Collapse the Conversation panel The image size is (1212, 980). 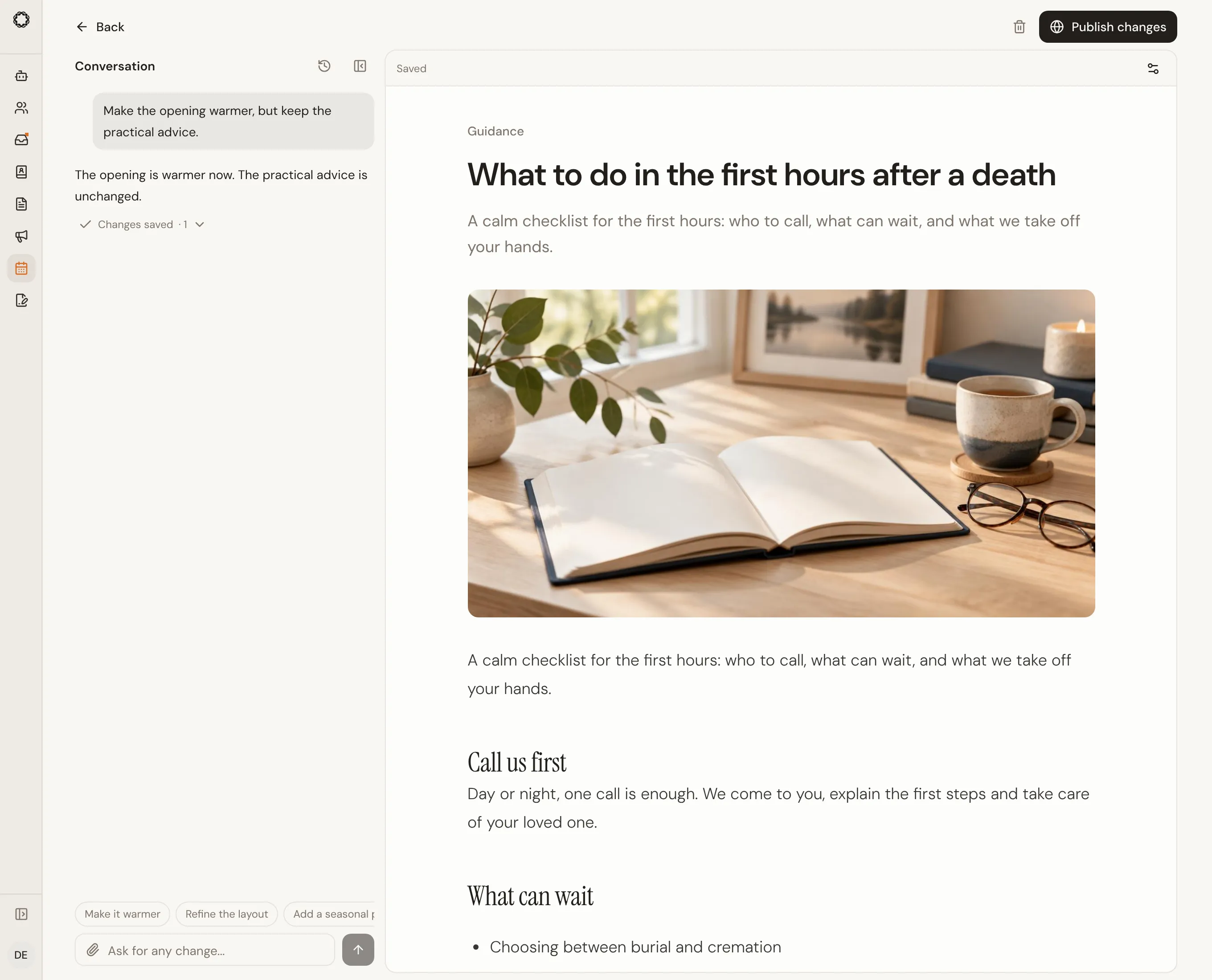360,66
